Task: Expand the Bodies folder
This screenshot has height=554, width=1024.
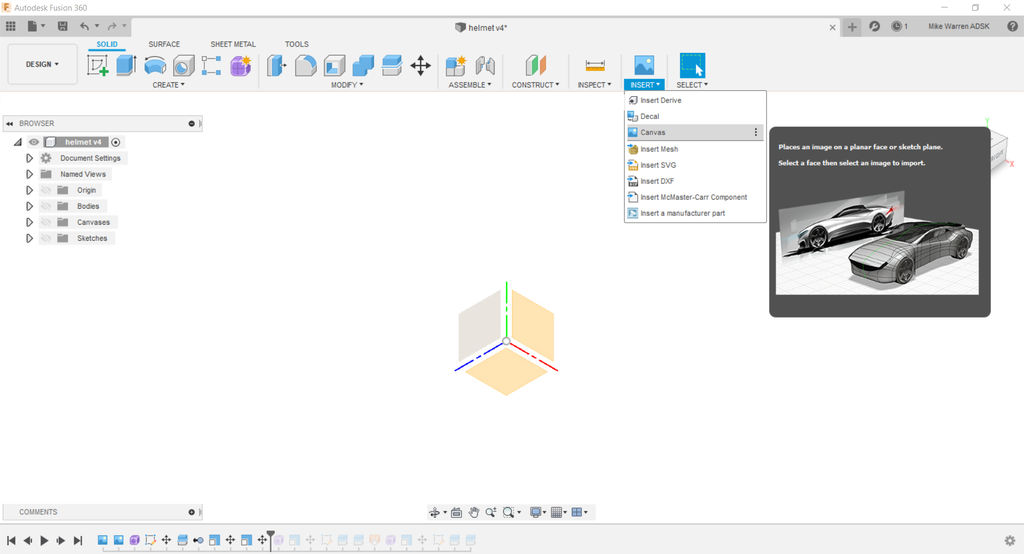Action: tap(29, 206)
